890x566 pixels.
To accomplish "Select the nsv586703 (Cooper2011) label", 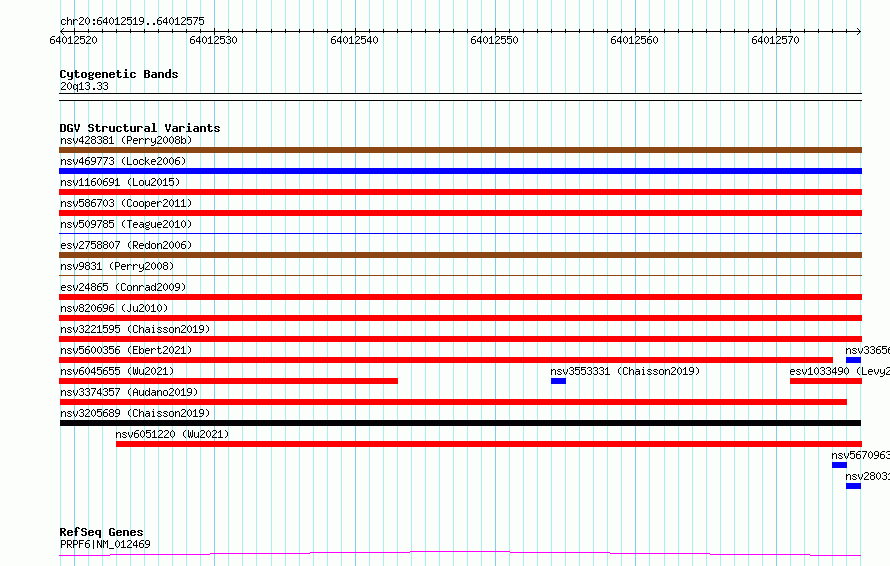I will (x=126, y=203).
